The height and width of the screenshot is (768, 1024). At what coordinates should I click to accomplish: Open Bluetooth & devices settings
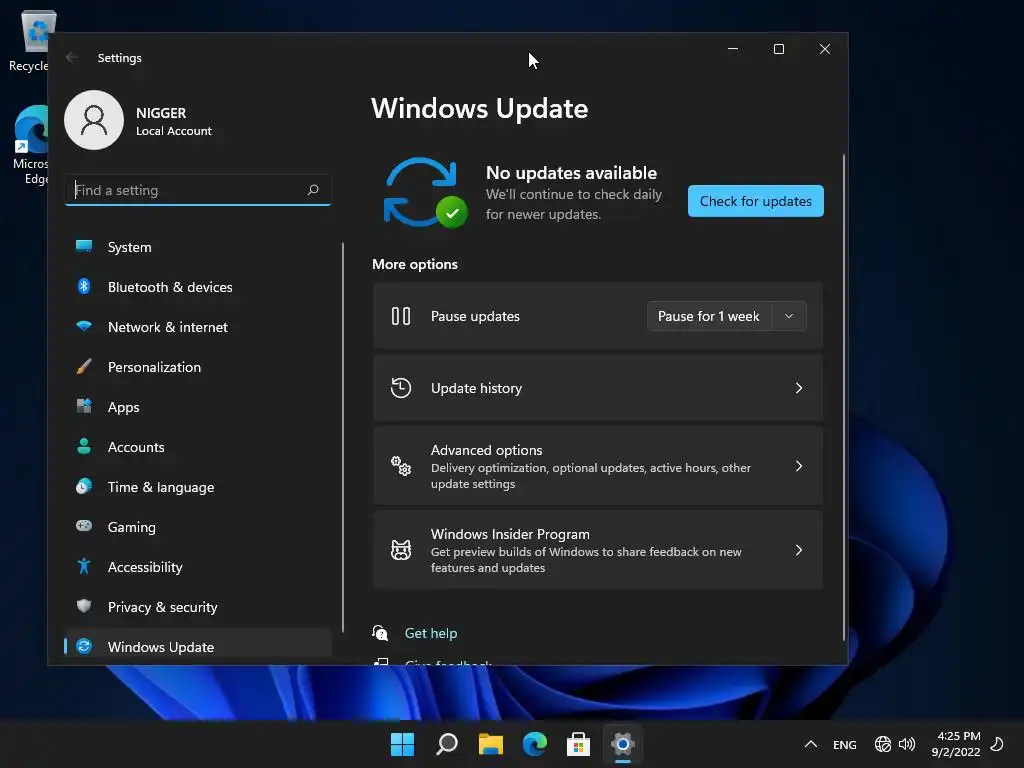tap(198, 287)
